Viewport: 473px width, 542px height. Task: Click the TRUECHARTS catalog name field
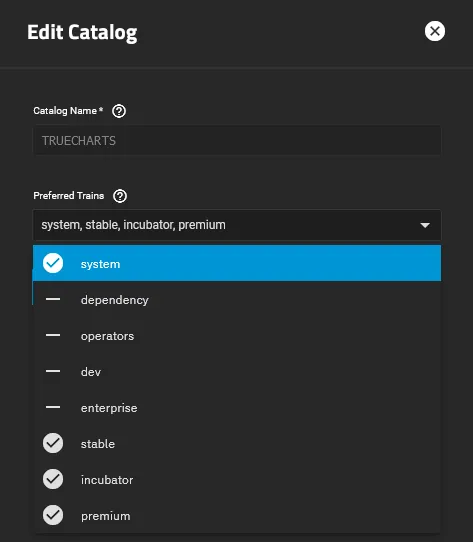(x=237, y=141)
